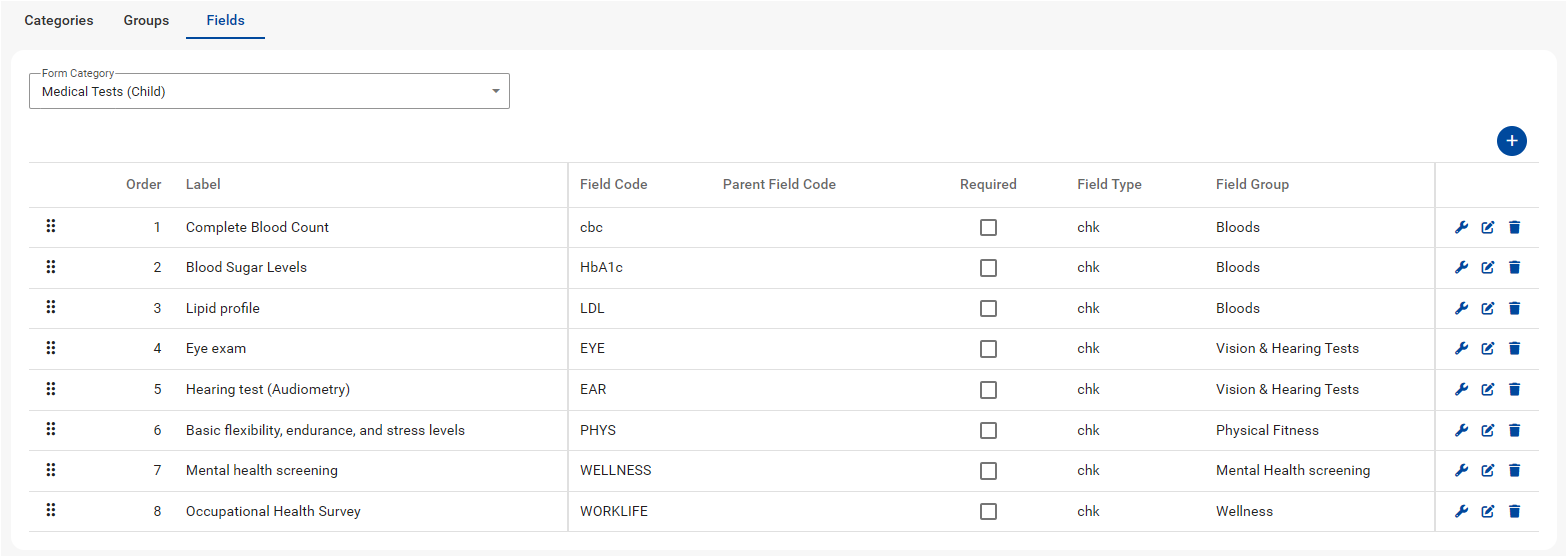Edit the Basic flexibility, endurance field
This screenshot has width=1567, height=557.
[x=1487, y=430]
